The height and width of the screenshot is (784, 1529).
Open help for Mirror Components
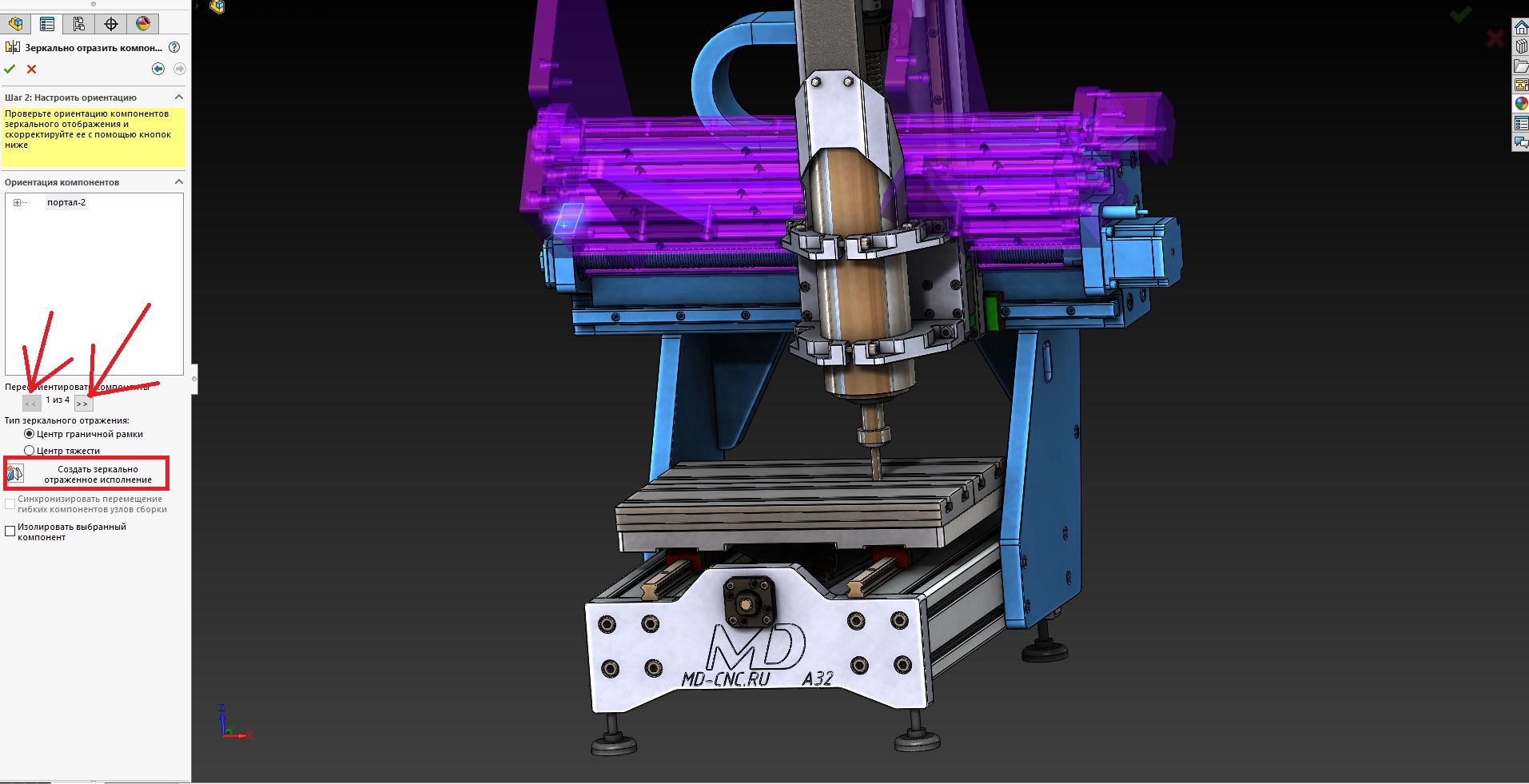174,47
